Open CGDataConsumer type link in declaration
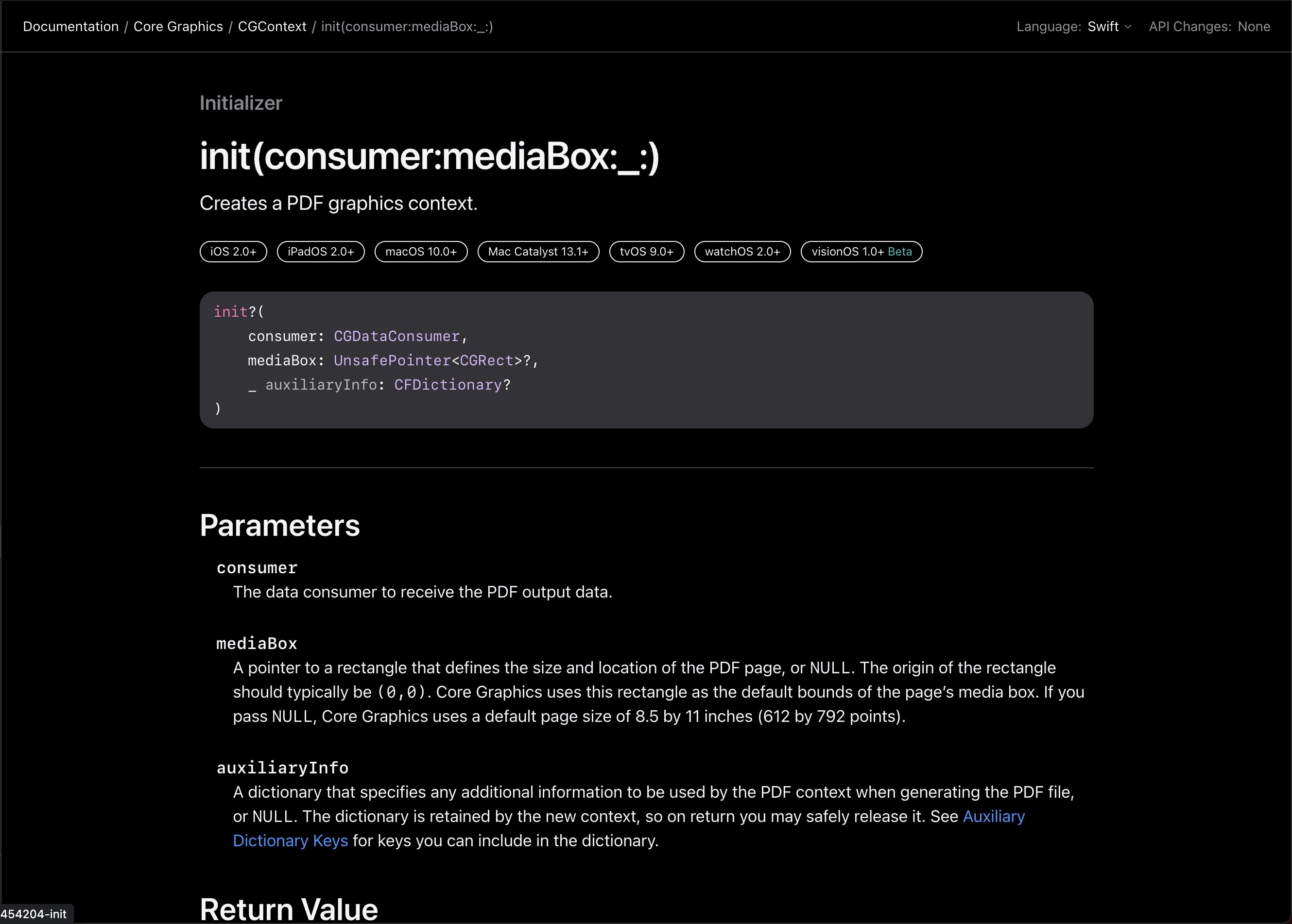1292x924 pixels. pyautogui.click(x=396, y=336)
